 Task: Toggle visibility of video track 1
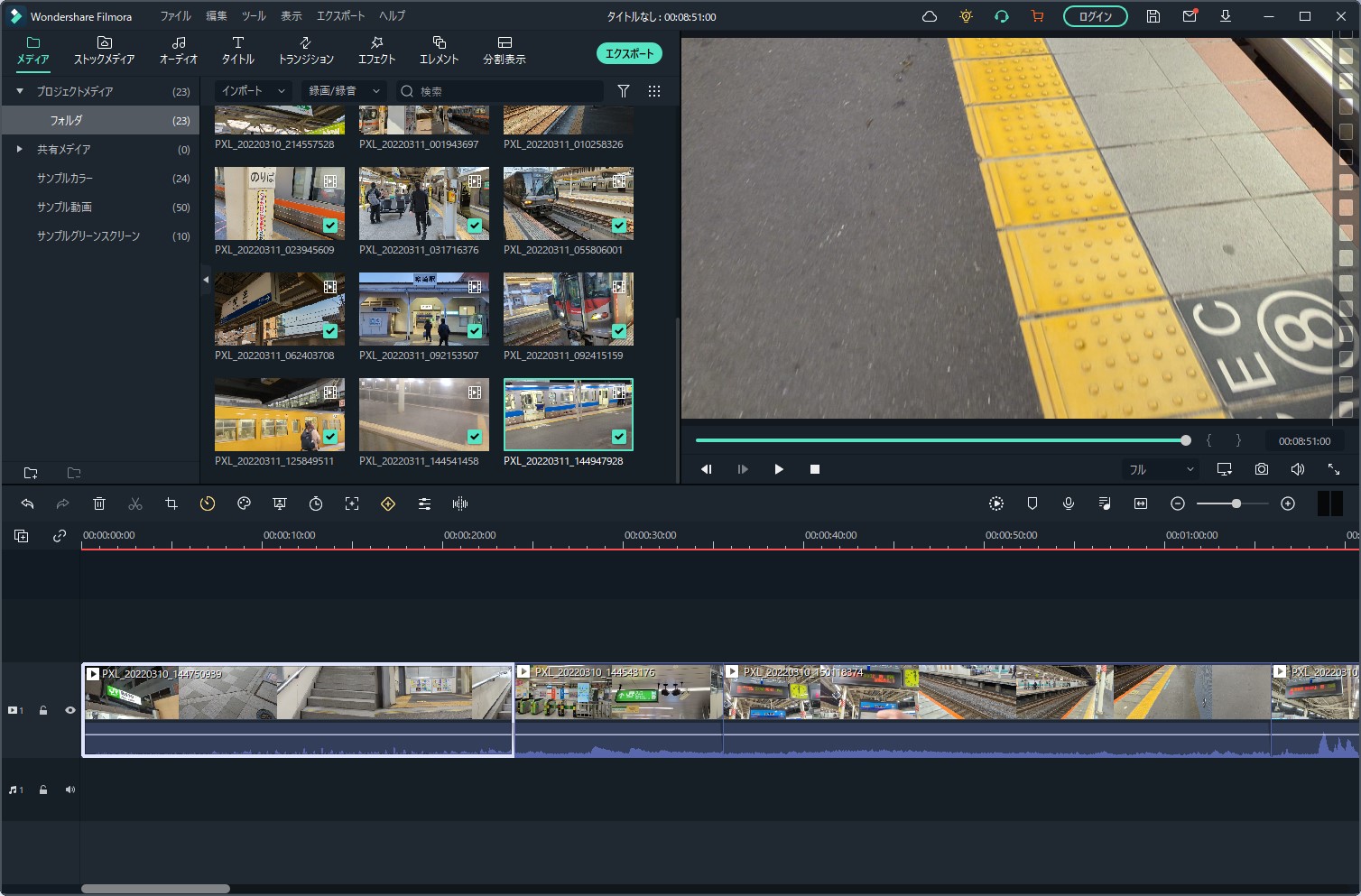(69, 710)
